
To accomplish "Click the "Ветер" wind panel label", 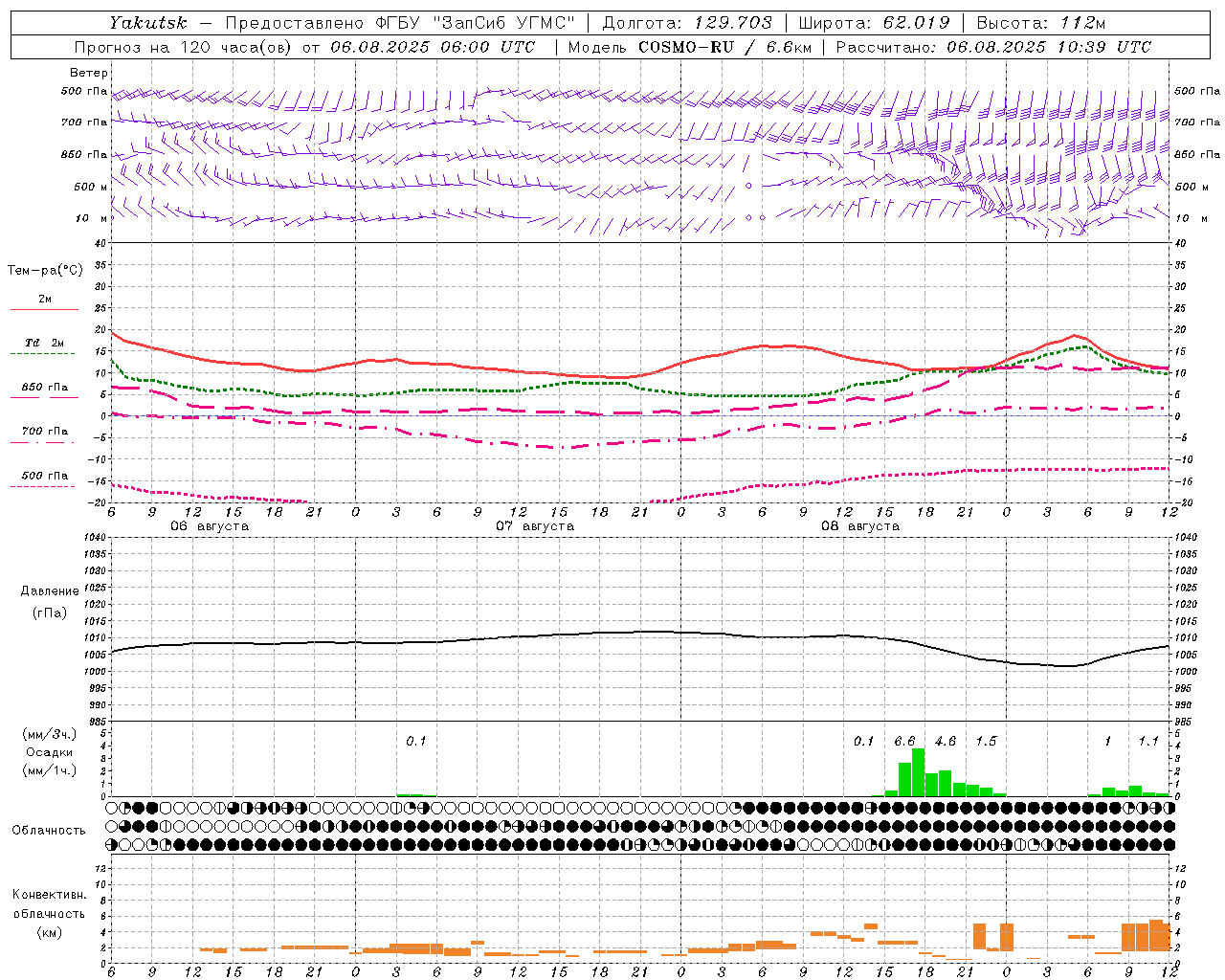I will 89,73.
